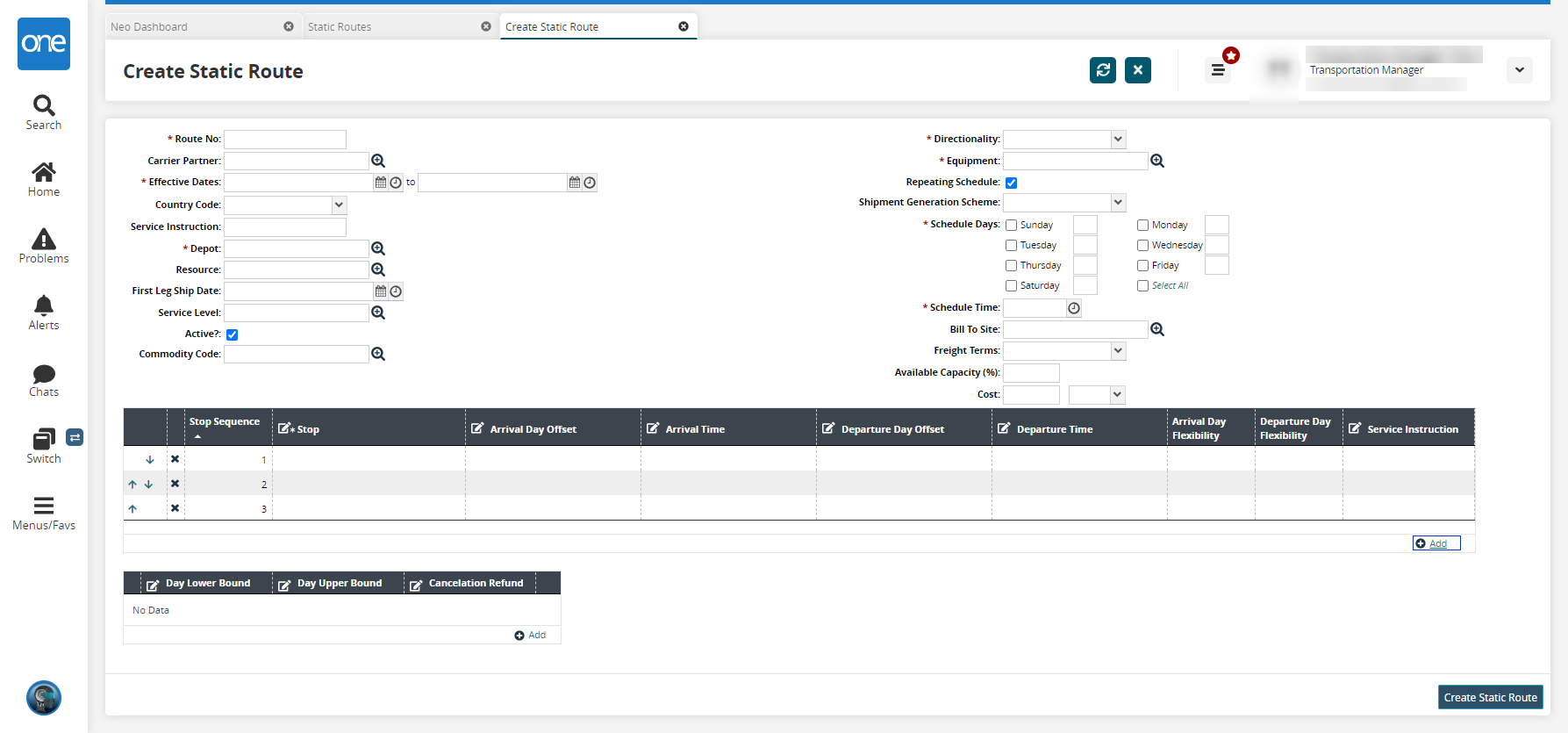The height and width of the screenshot is (733, 1568).
Task: Click the Available Capacity (%) field
Action: [1031, 372]
